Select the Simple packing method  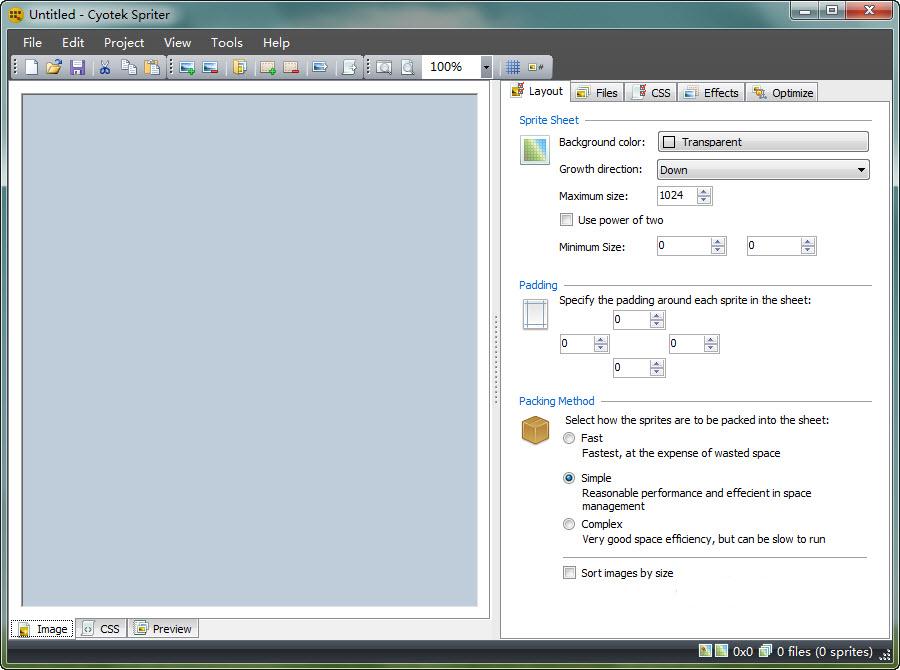(x=569, y=478)
